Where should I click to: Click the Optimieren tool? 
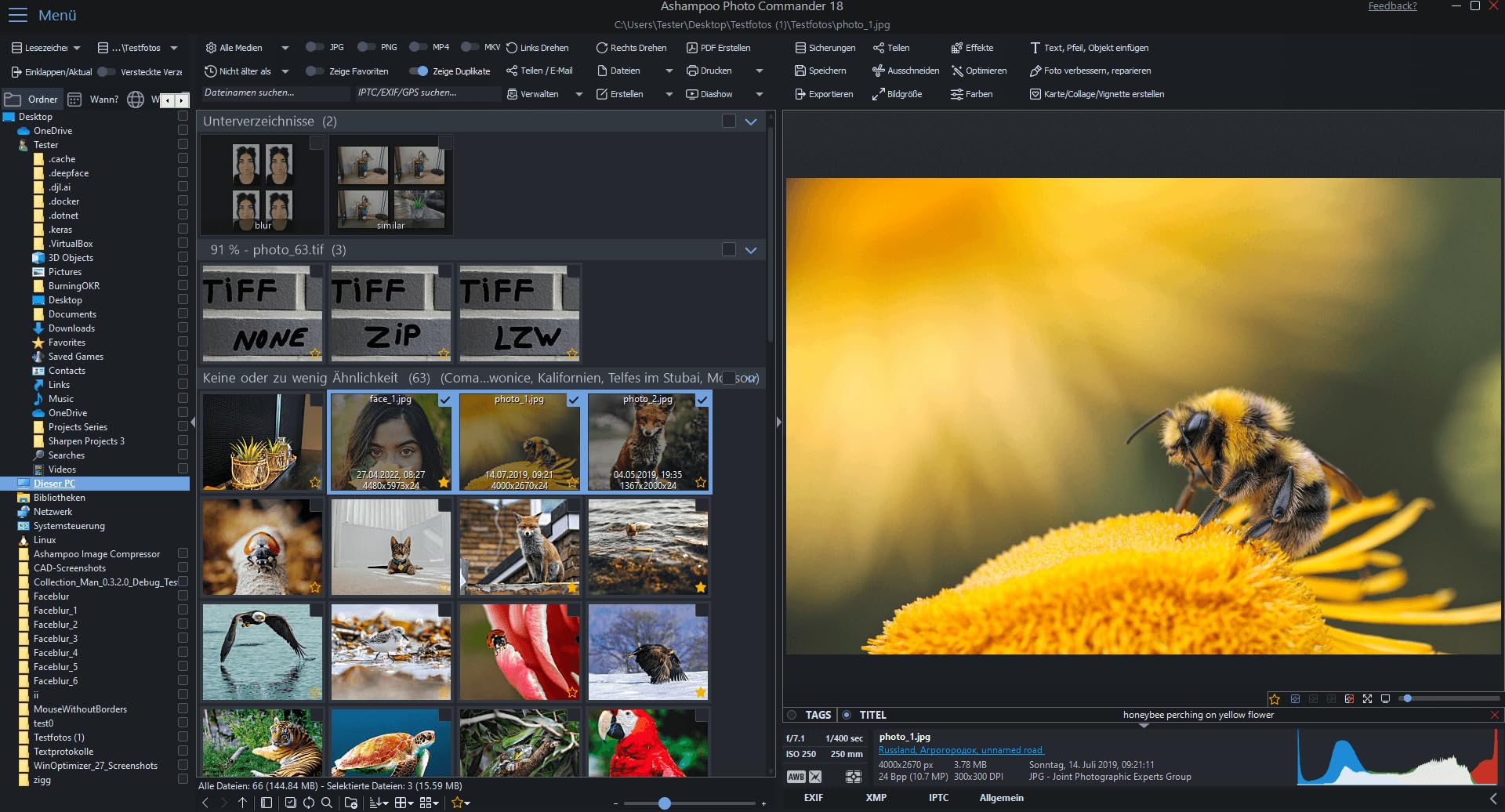979,71
